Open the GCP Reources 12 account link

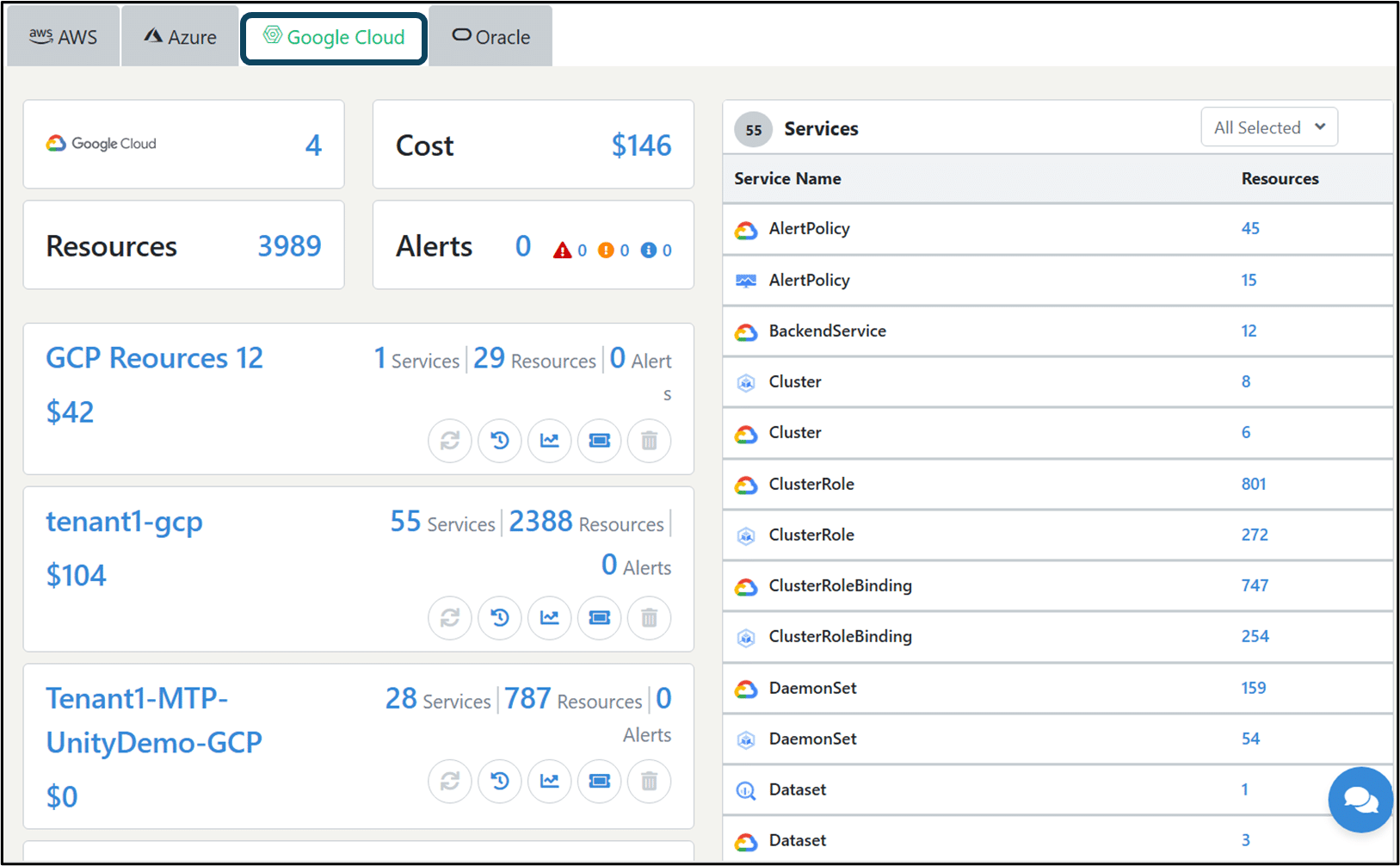[155, 358]
